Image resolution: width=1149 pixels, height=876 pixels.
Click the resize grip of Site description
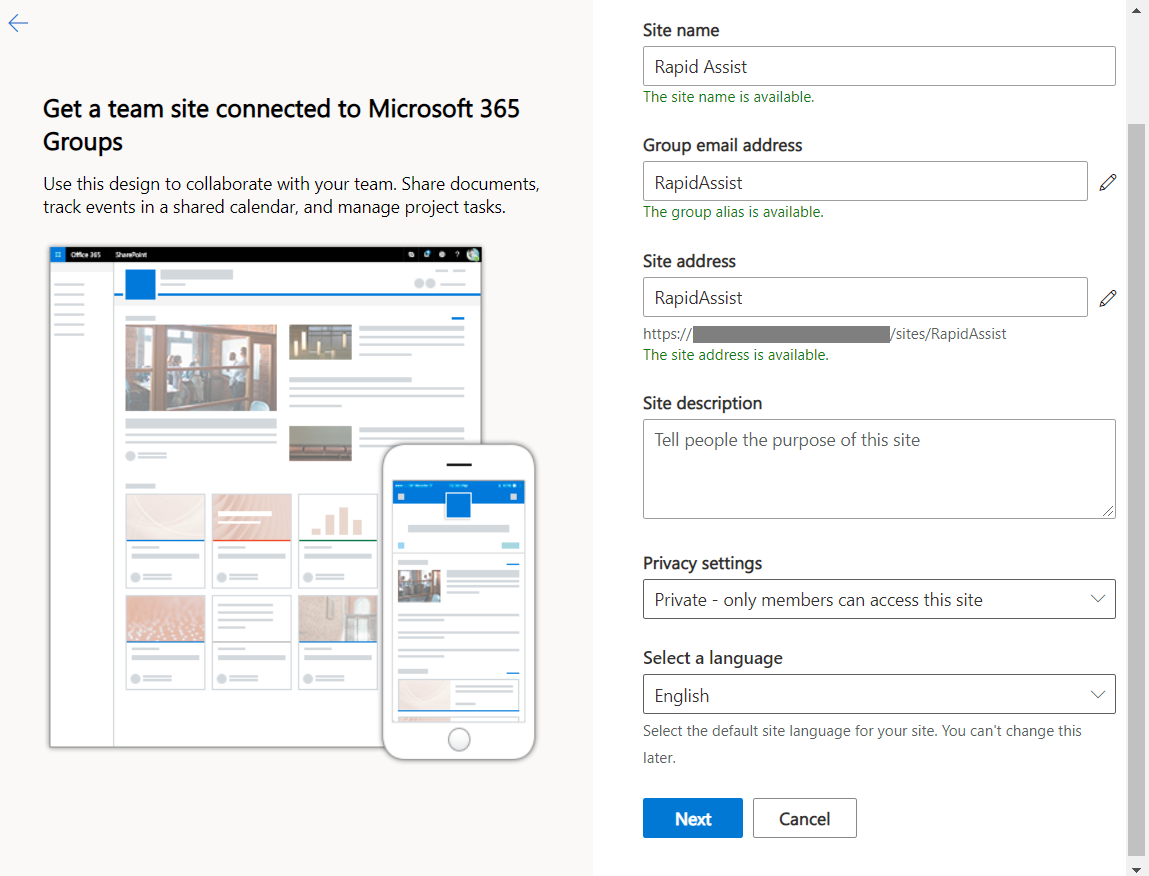(x=1107, y=511)
